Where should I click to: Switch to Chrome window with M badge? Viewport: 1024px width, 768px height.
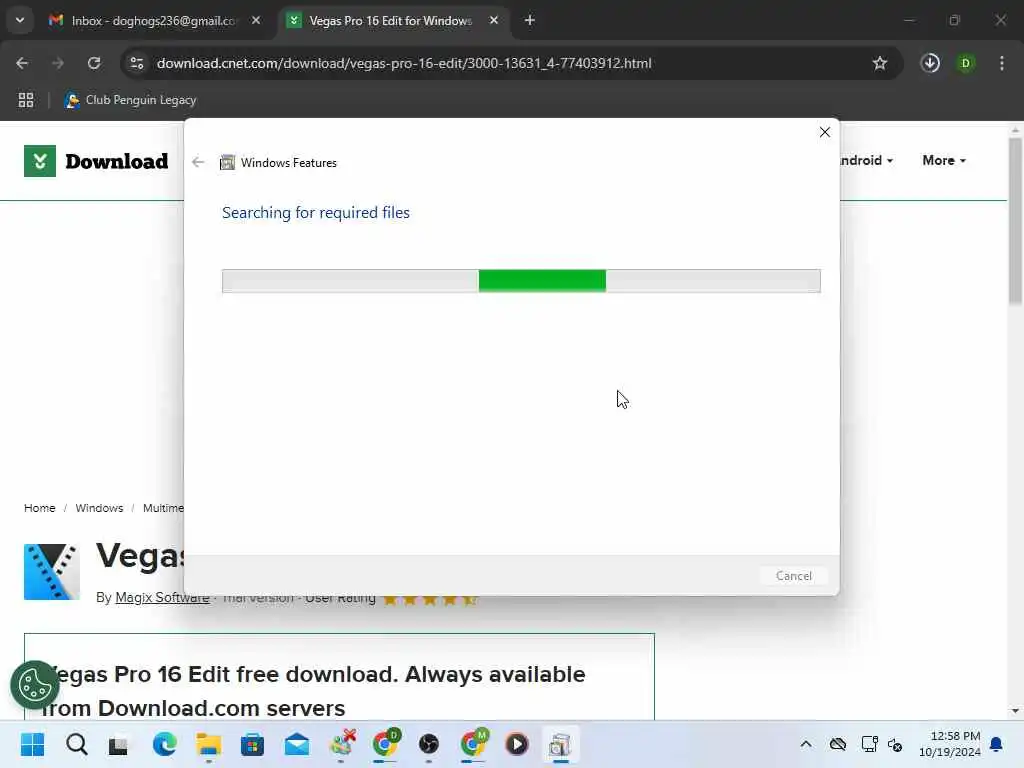point(473,744)
